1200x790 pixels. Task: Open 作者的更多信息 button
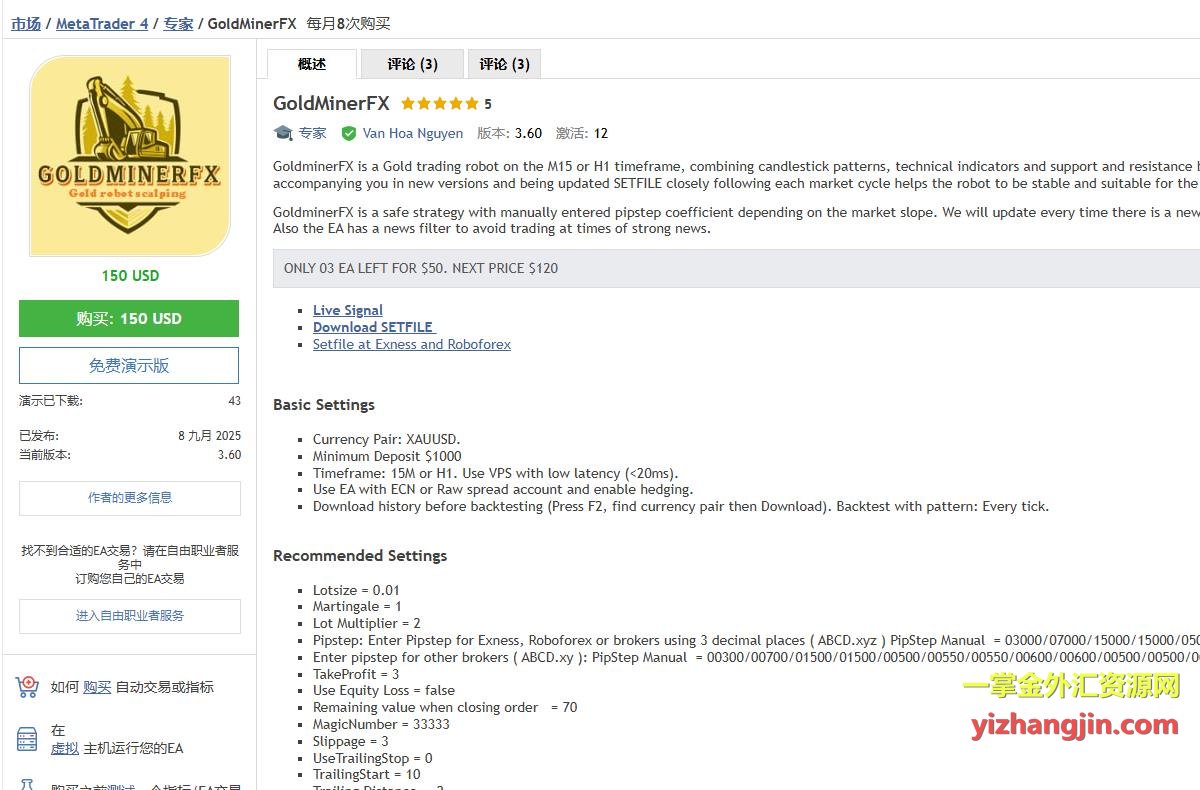click(x=130, y=498)
